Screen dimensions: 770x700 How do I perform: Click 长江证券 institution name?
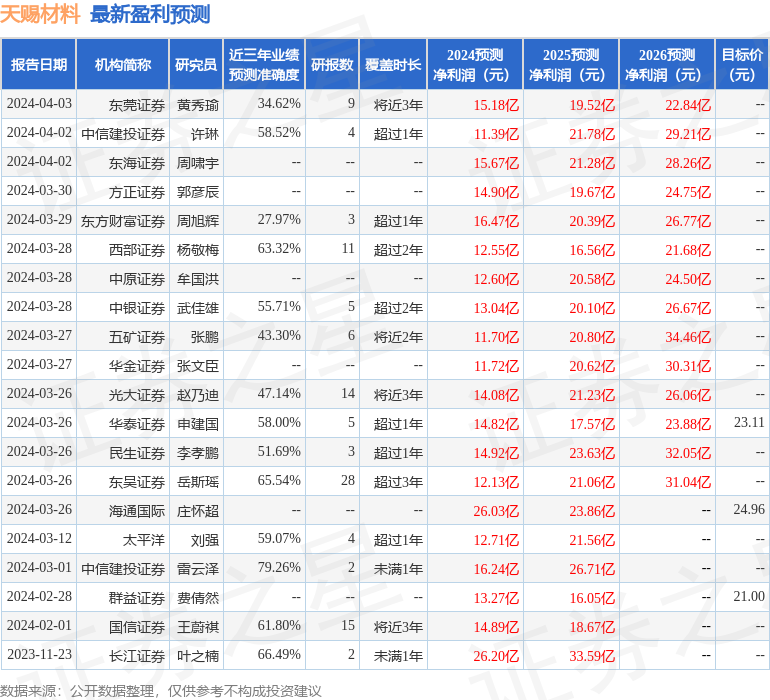point(137,656)
